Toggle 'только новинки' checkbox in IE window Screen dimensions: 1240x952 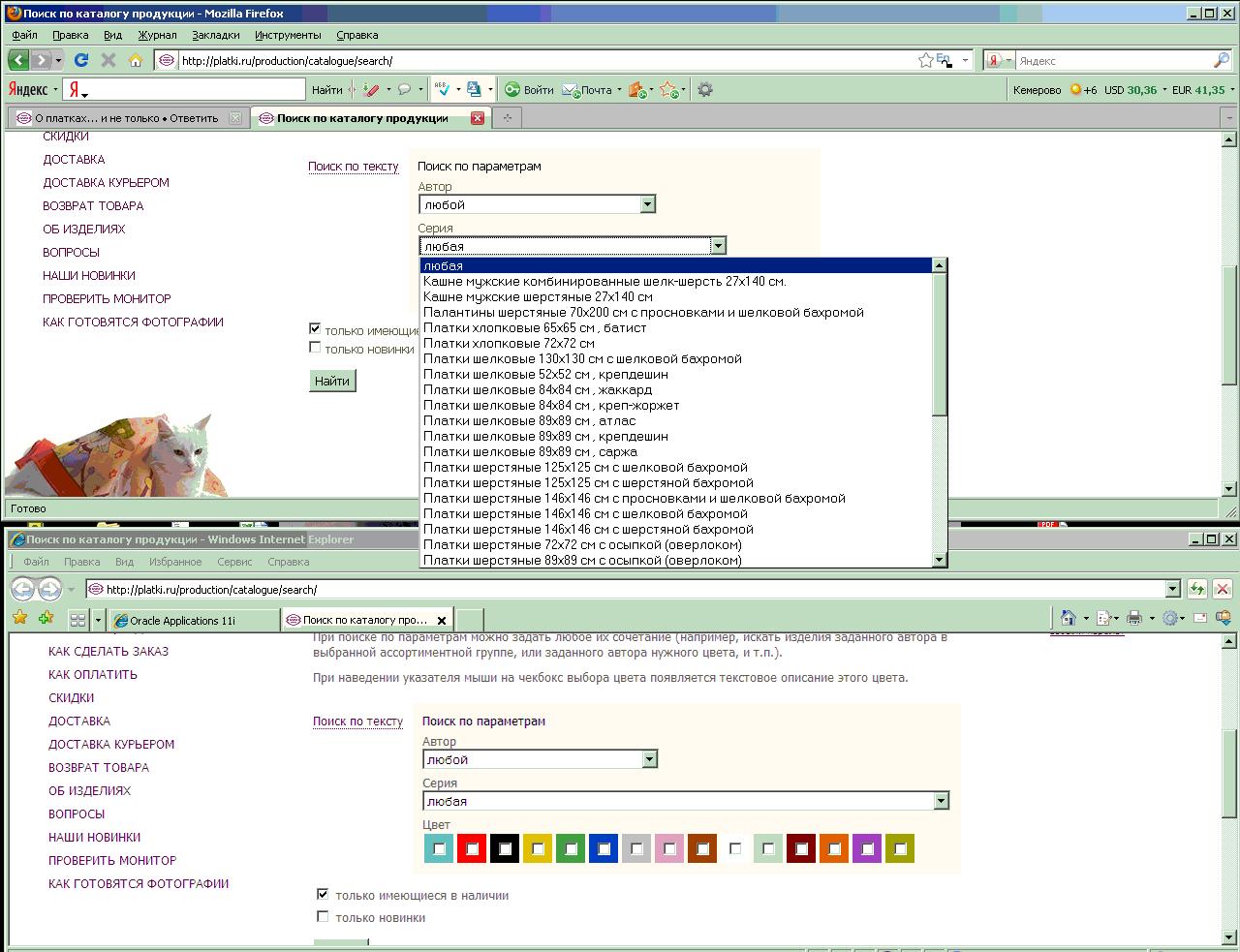[323, 916]
